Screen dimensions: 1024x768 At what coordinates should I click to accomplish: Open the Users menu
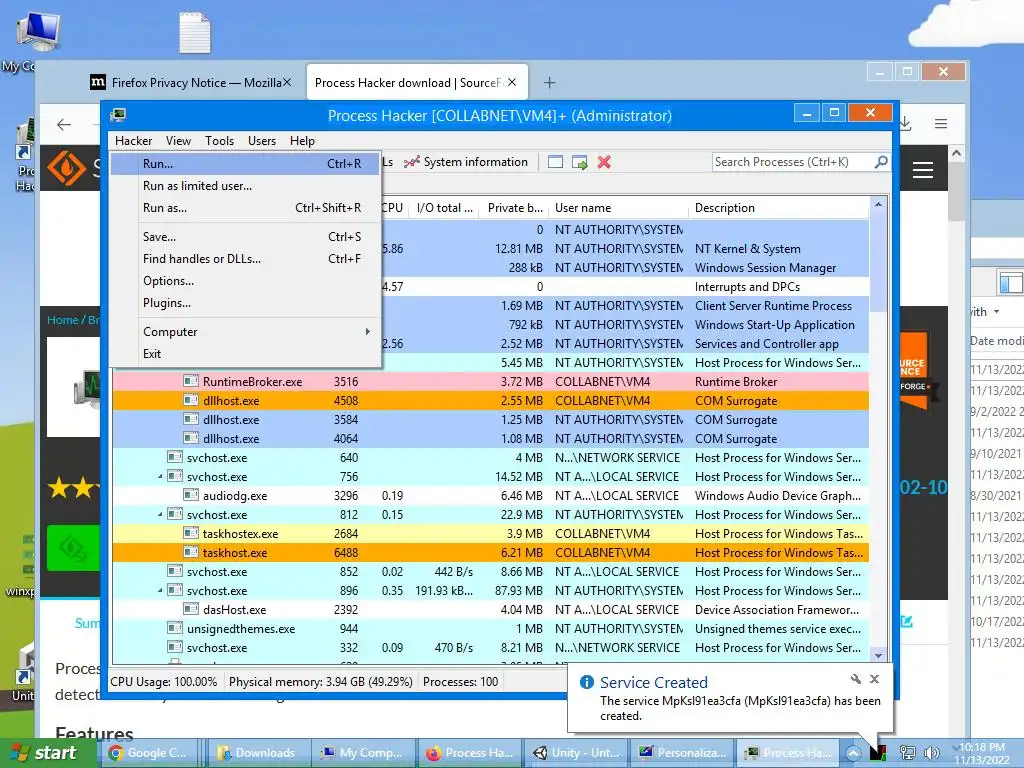tap(262, 141)
